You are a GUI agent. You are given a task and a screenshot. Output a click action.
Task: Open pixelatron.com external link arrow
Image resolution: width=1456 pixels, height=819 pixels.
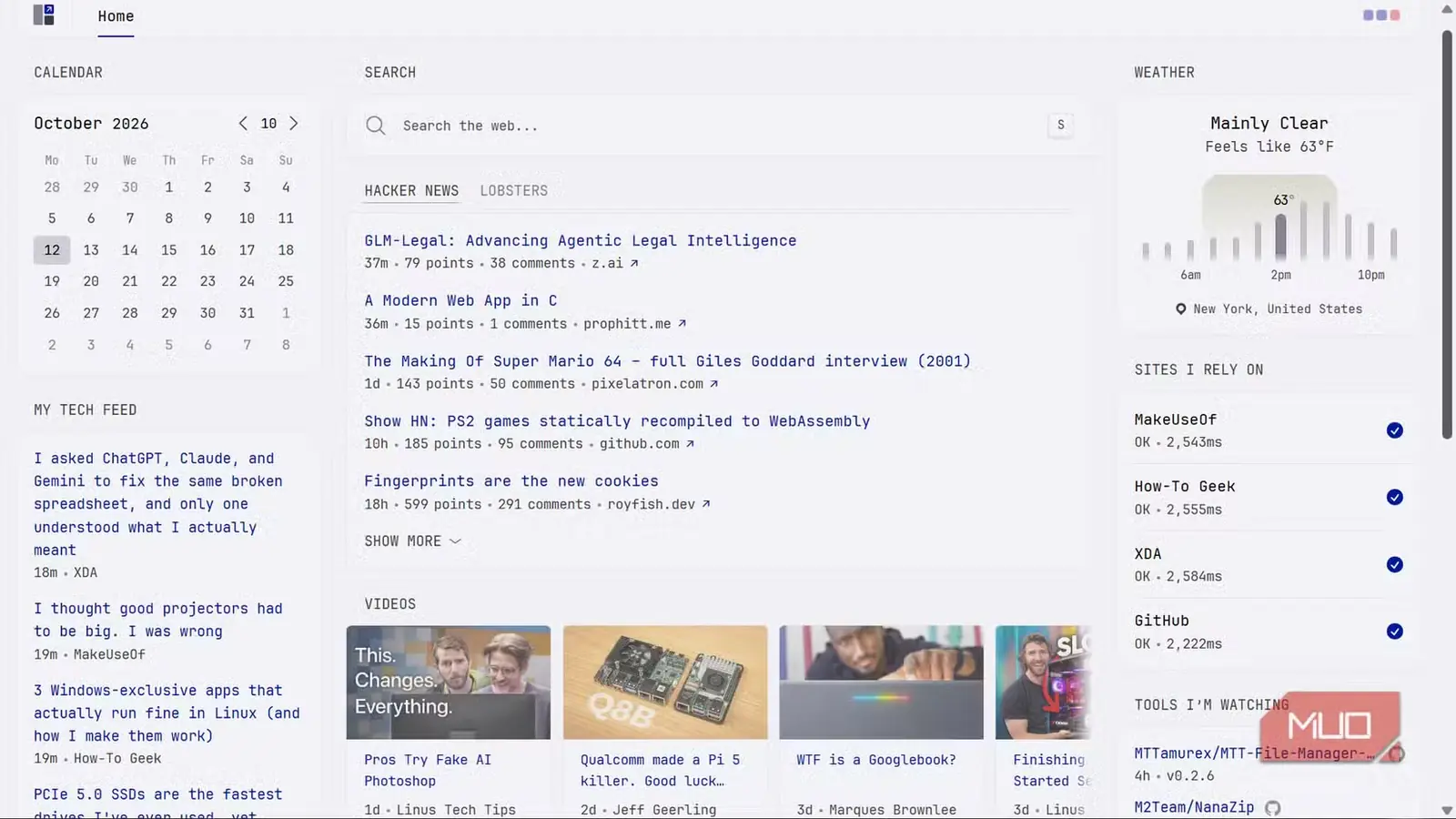point(713,383)
